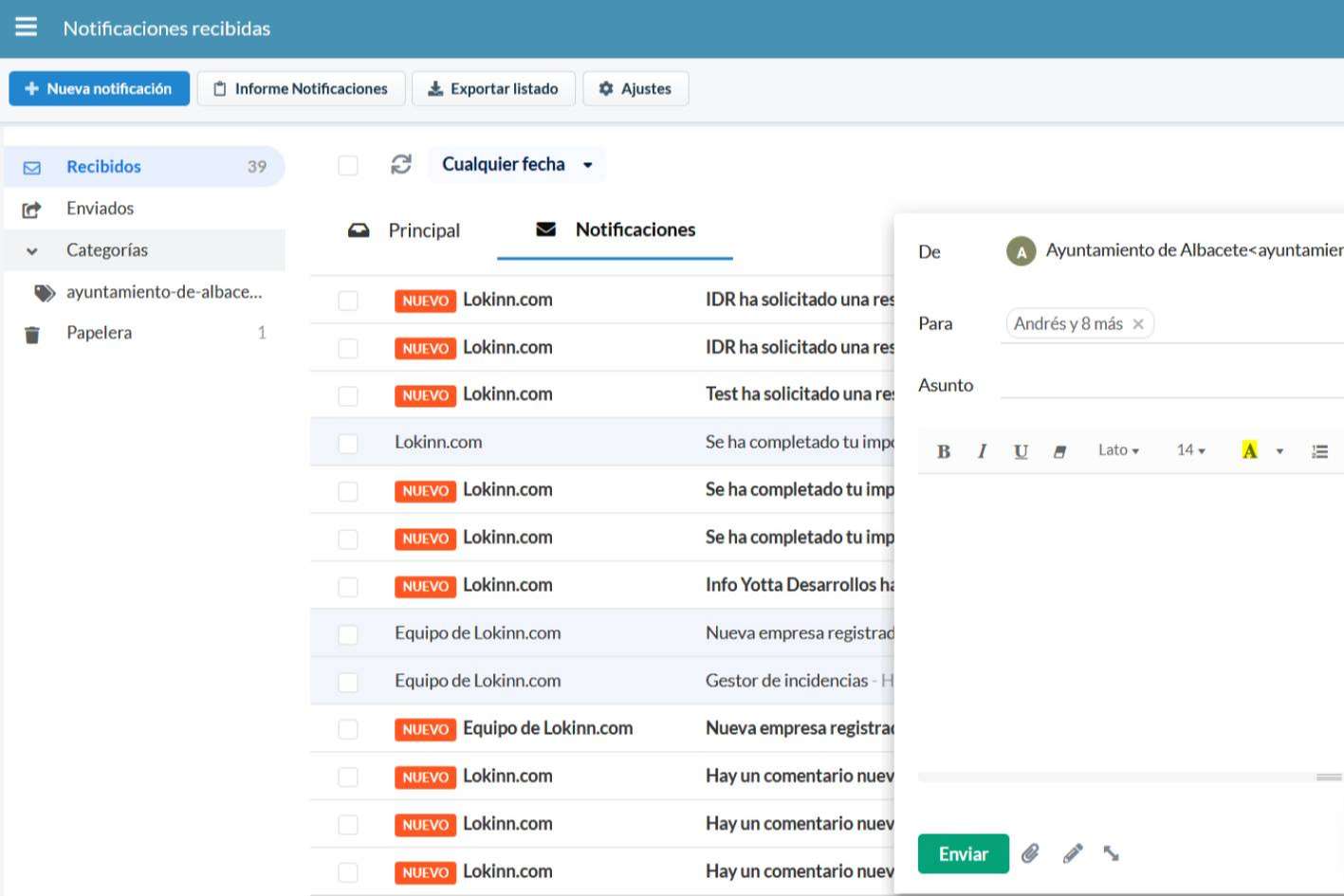Insert a list using the list icon

tap(1319, 451)
